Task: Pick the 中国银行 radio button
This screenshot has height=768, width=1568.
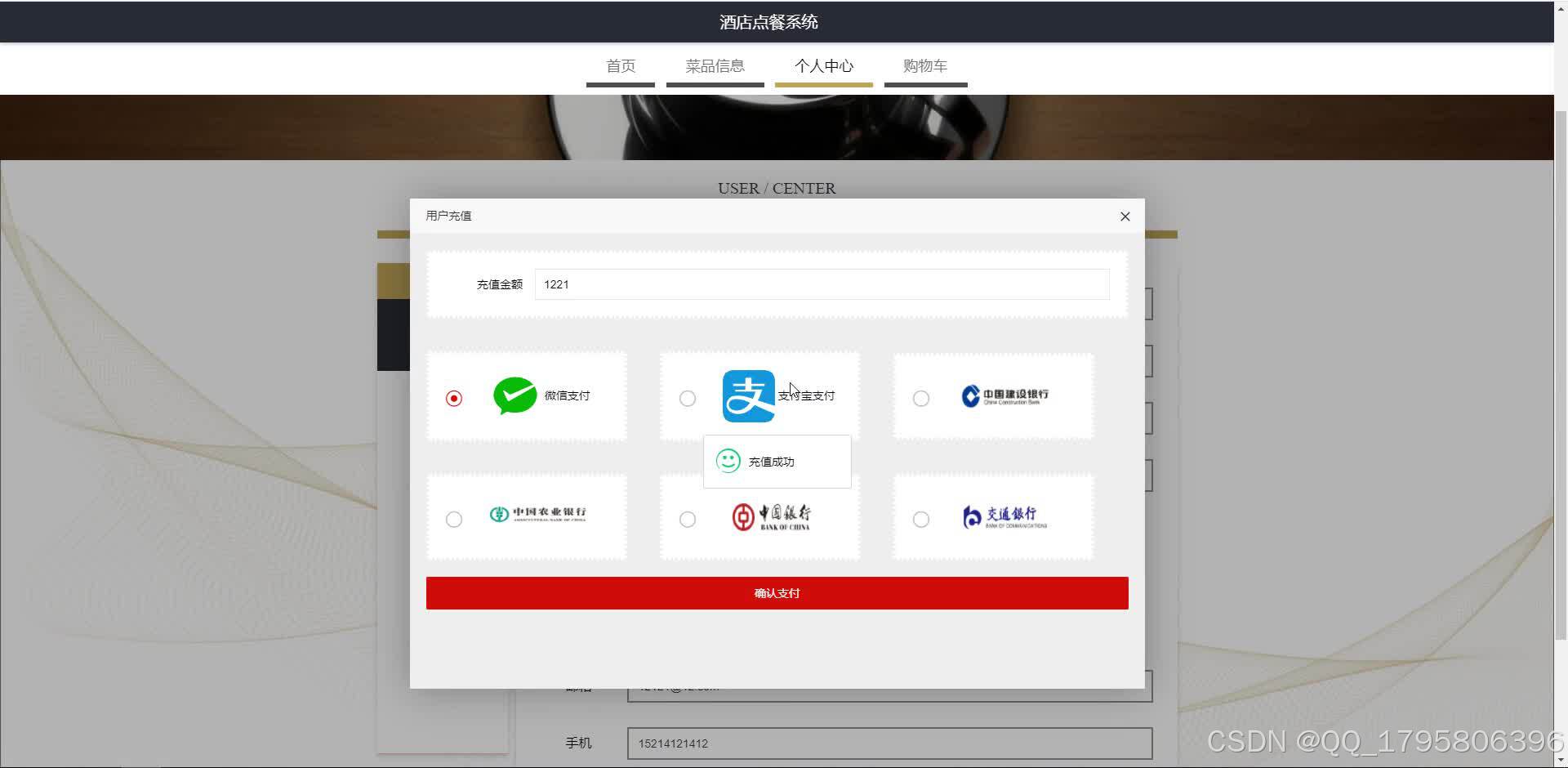Action: (x=688, y=519)
